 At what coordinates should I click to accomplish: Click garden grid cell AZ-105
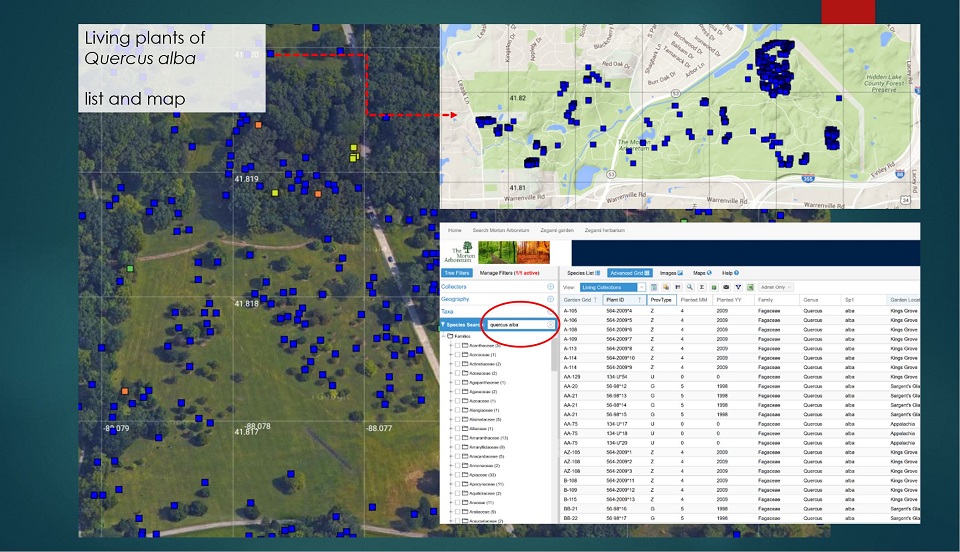point(572,452)
